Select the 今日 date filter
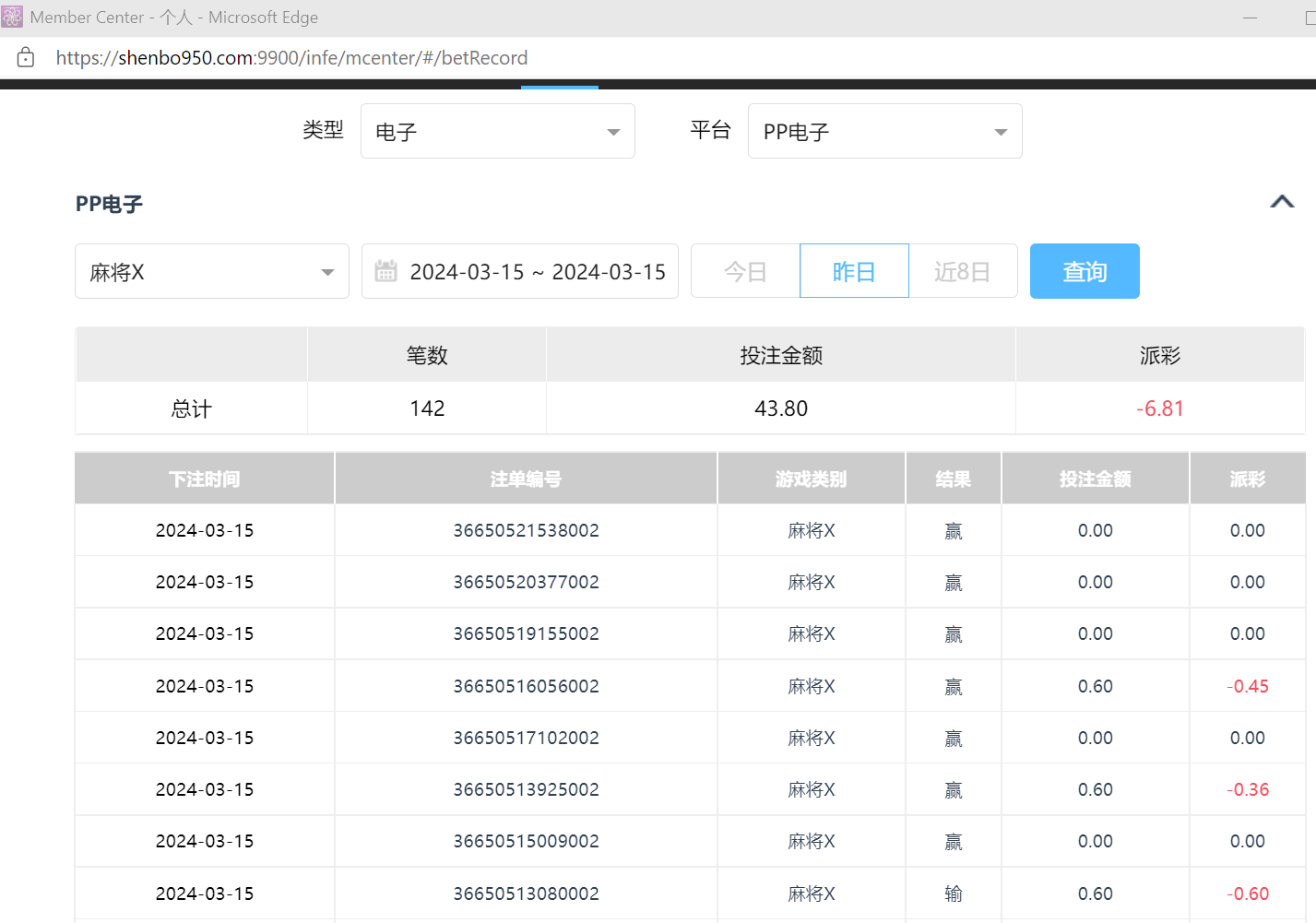Image resolution: width=1316 pixels, height=923 pixels. (745, 271)
